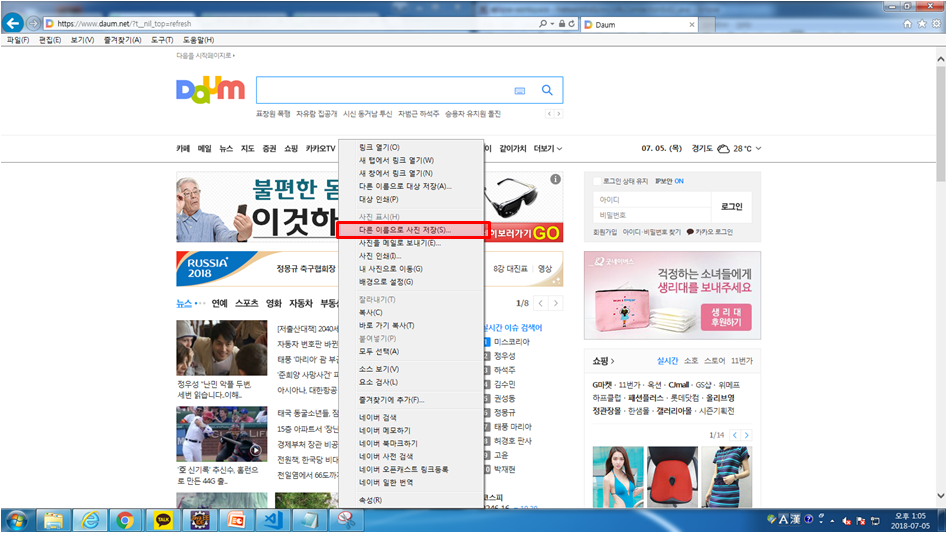Expand 더보기 menu in Daum navigation
Viewport: 947px width, 533px height.
point(548,148)
